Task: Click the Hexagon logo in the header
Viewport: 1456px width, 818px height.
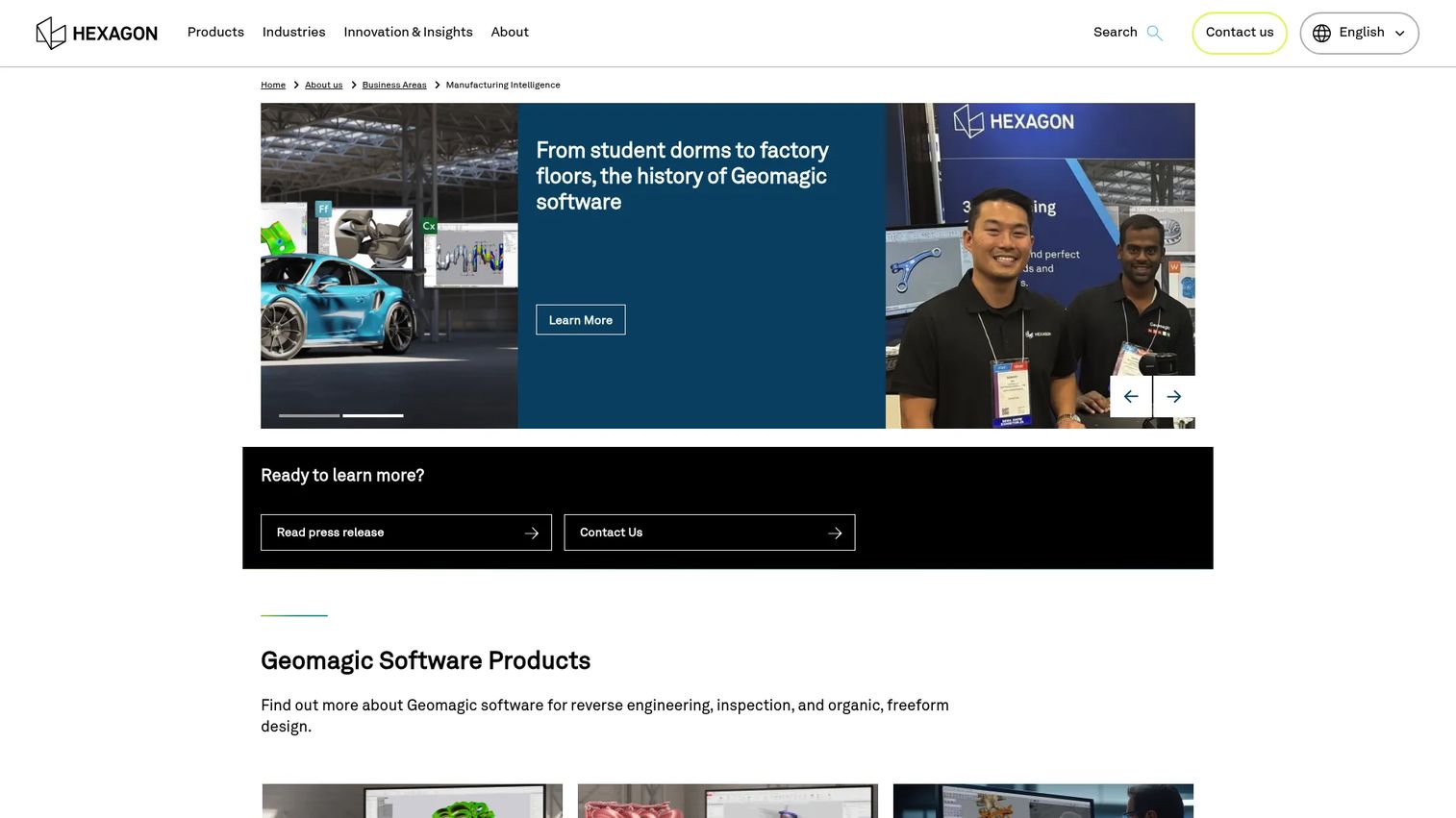Action: pyautogui.click(x=96, y=34)
